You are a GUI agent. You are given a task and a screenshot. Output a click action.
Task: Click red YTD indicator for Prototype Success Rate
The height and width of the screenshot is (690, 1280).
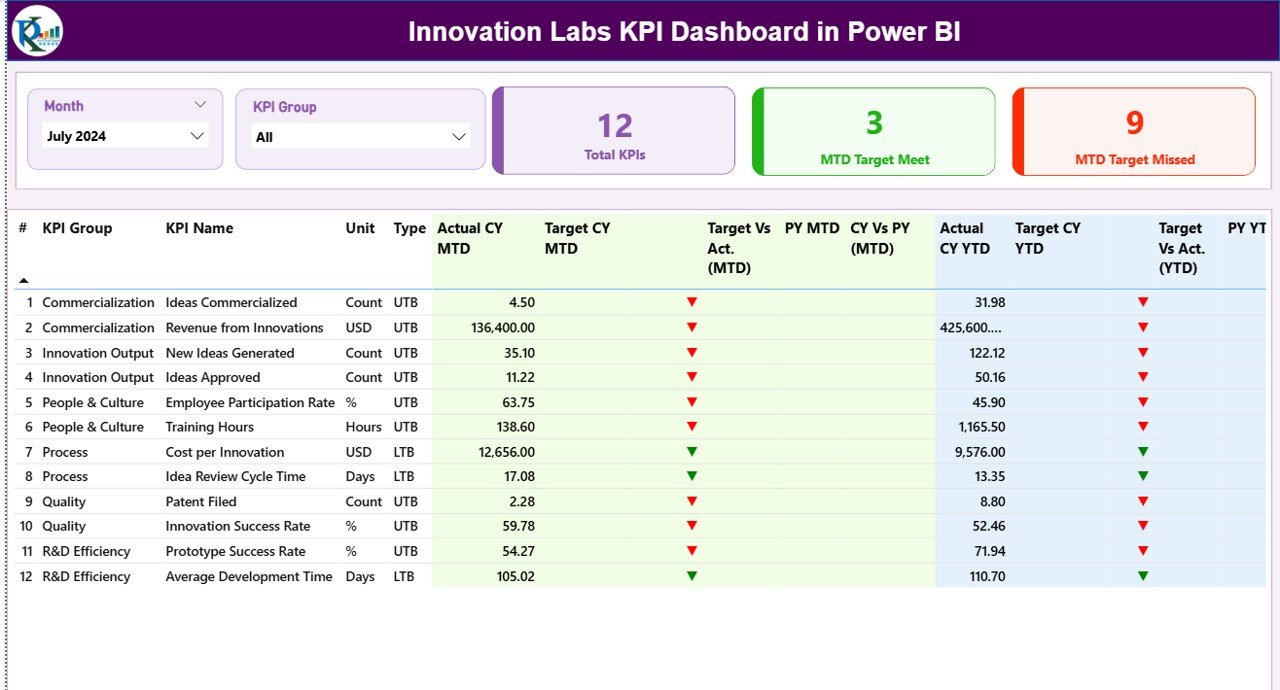tap(1142, 551)
